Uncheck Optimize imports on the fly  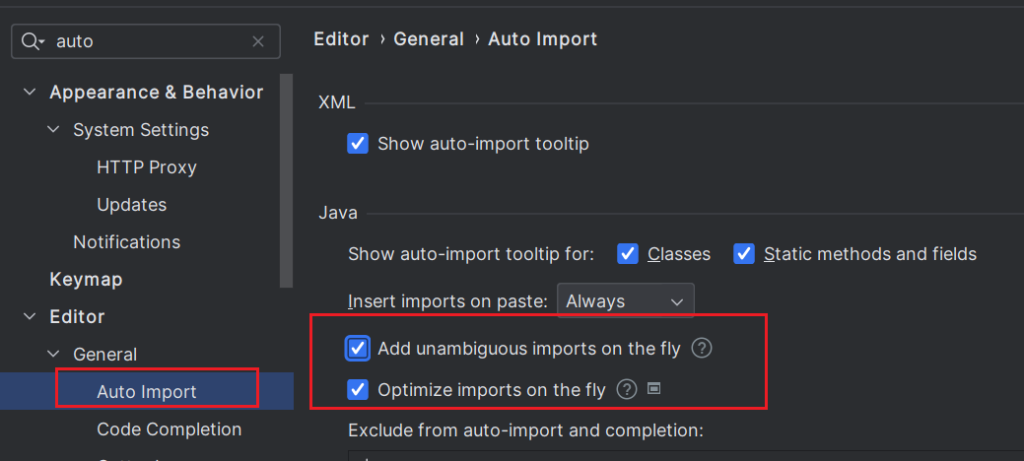pyautogui.click(x=358, y=390)
